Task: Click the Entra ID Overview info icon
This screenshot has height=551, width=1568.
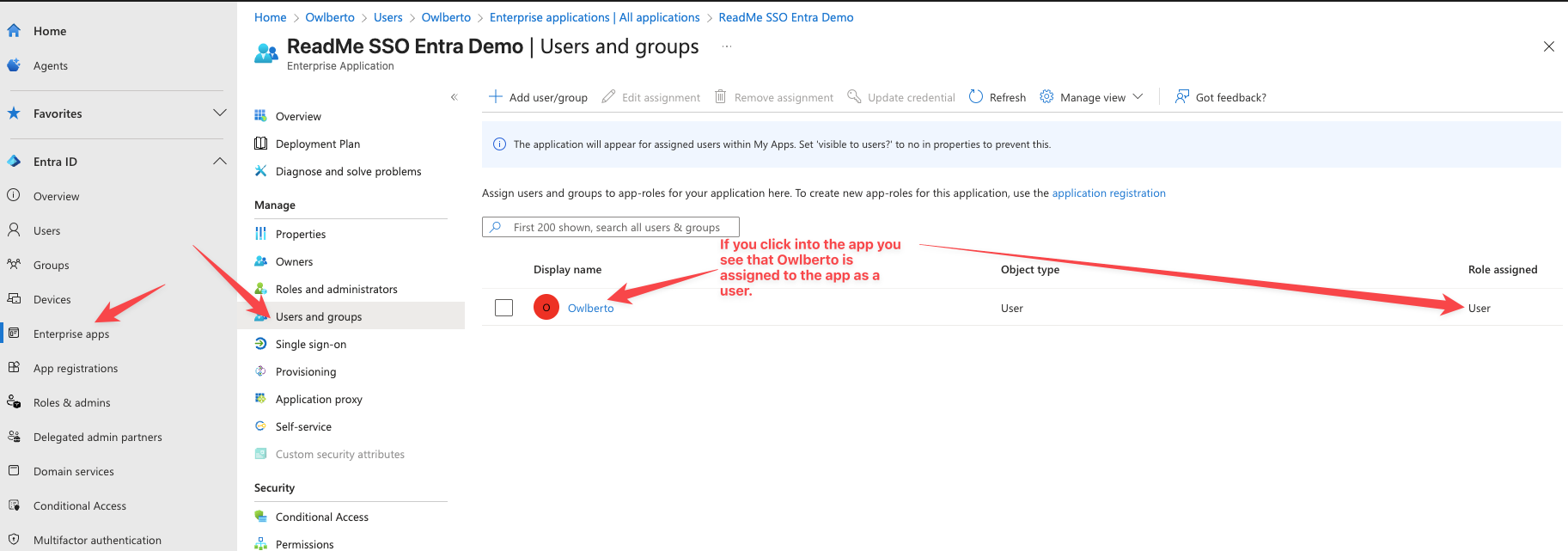Action: tap(14, 196)
